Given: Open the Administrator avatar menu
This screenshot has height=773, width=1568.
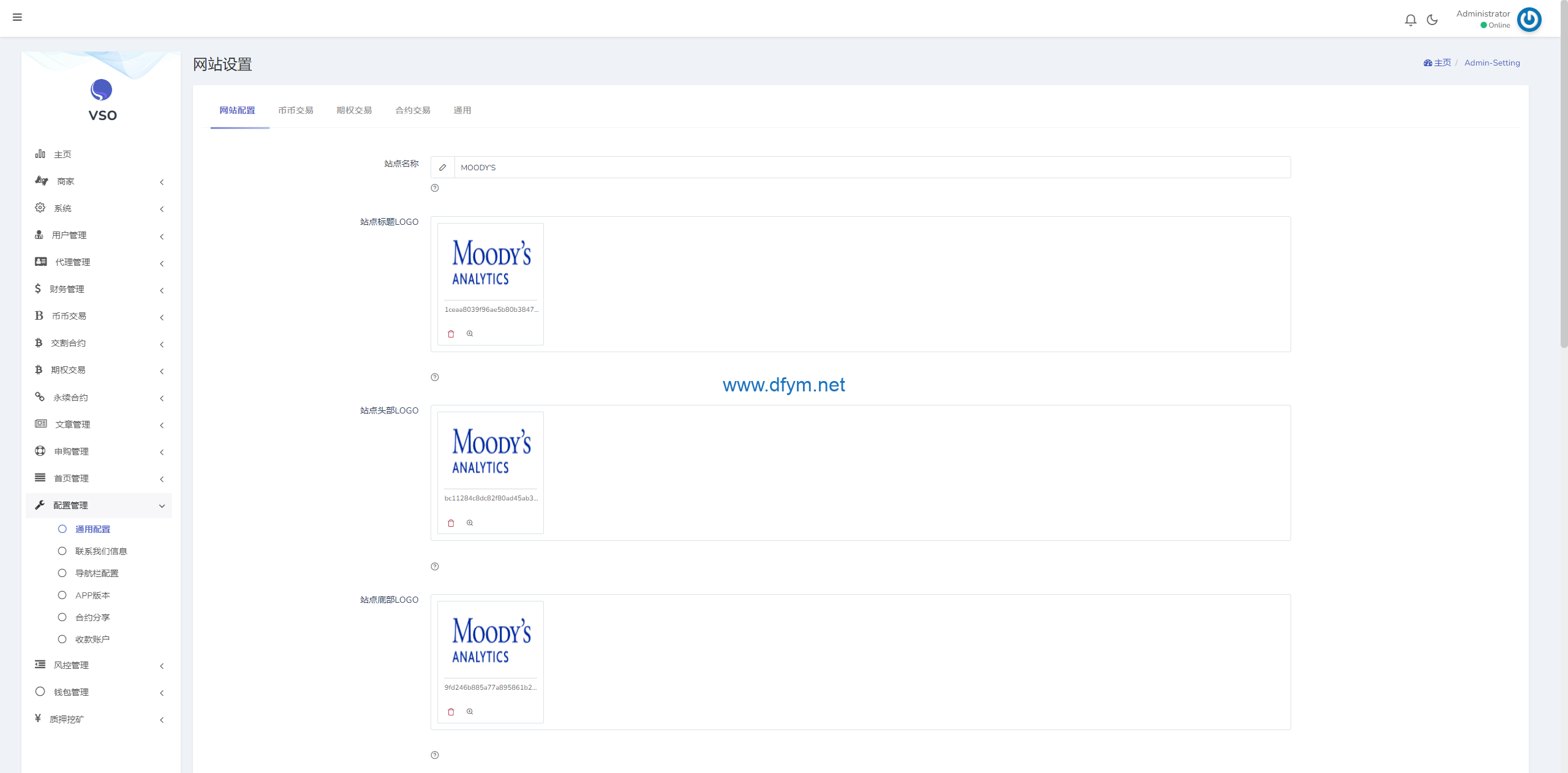Looking at the screenshot, I should click(1529, 20).
